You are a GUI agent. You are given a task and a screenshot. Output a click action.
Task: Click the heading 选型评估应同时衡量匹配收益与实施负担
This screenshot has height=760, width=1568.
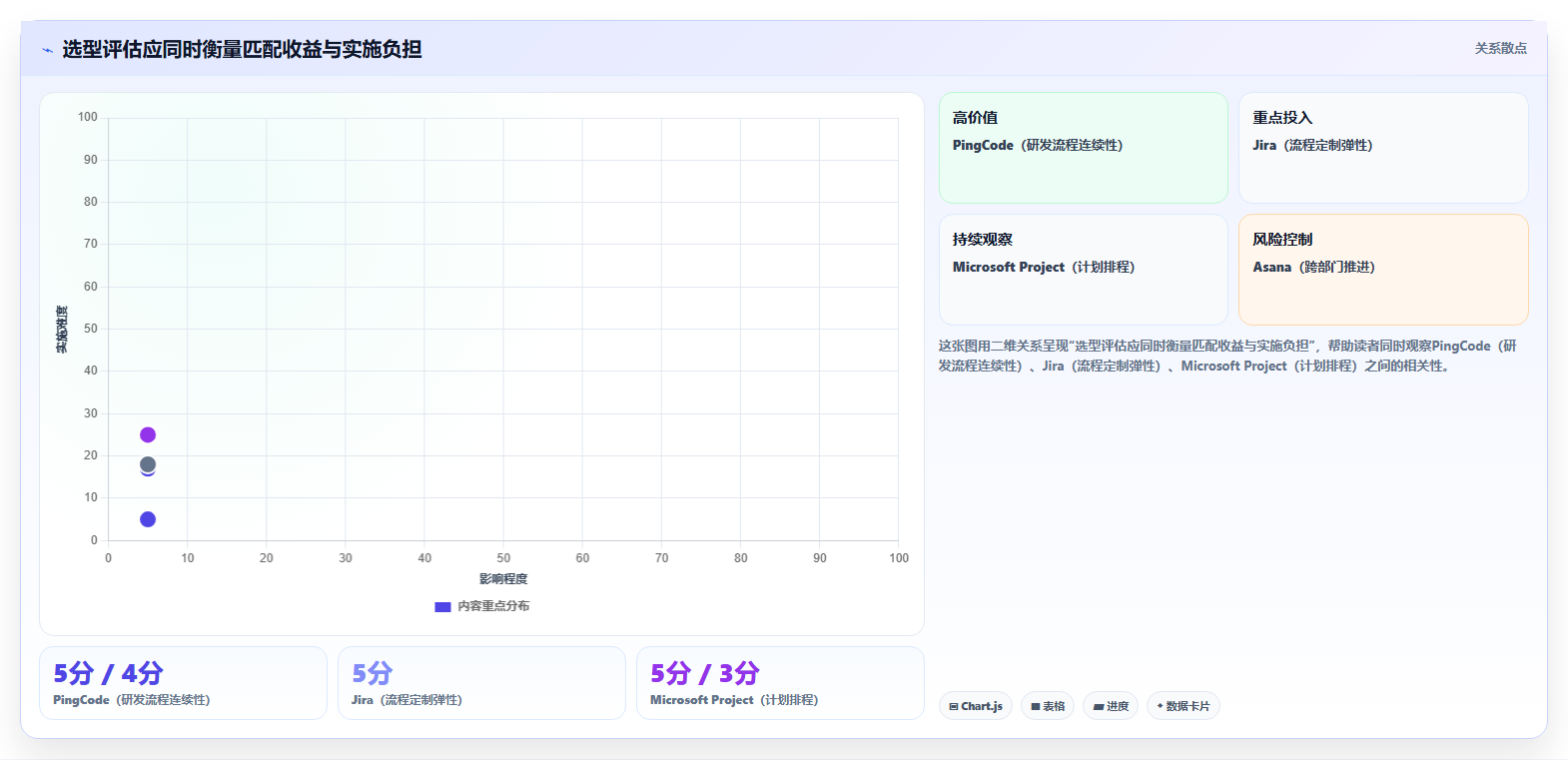pyautogui.click(x=242, y=49)
